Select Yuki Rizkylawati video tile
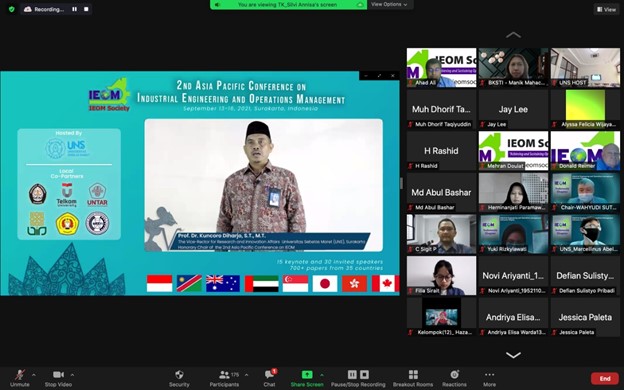 pos(513,234)
